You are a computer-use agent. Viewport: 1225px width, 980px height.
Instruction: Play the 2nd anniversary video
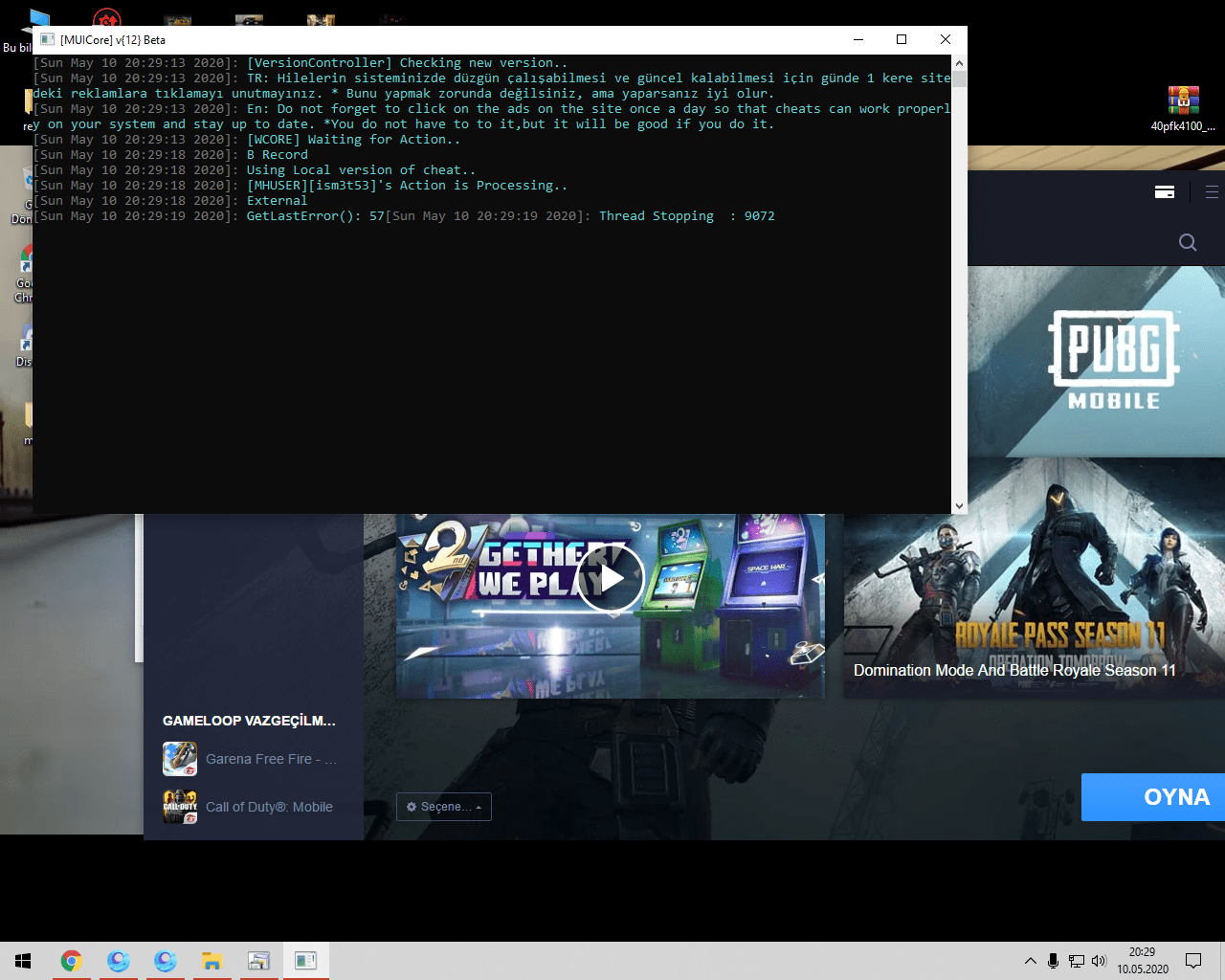point(611,578)
